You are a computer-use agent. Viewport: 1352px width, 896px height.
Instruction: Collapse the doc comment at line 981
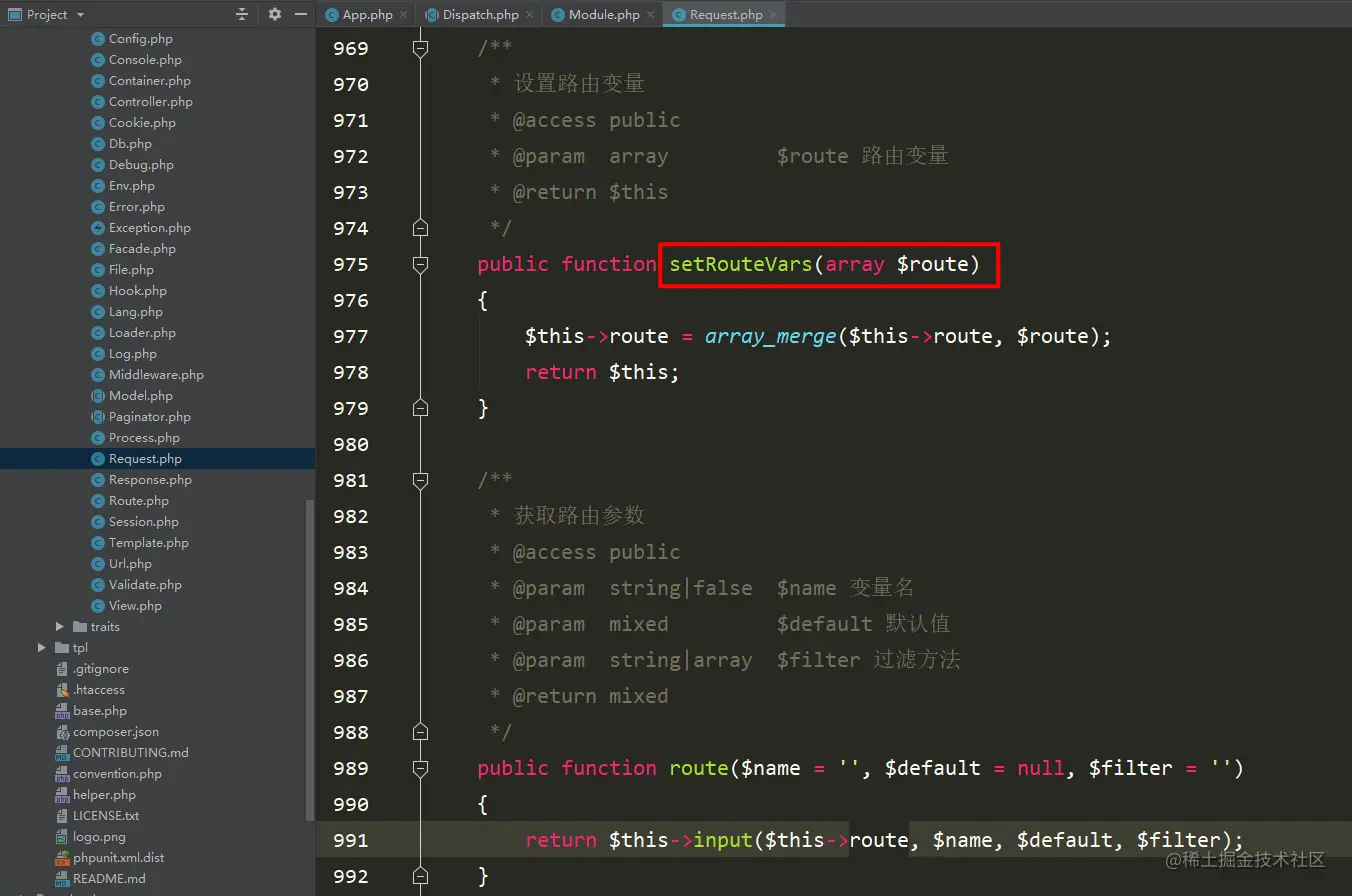pyautogui.click(x=420, y=480)
